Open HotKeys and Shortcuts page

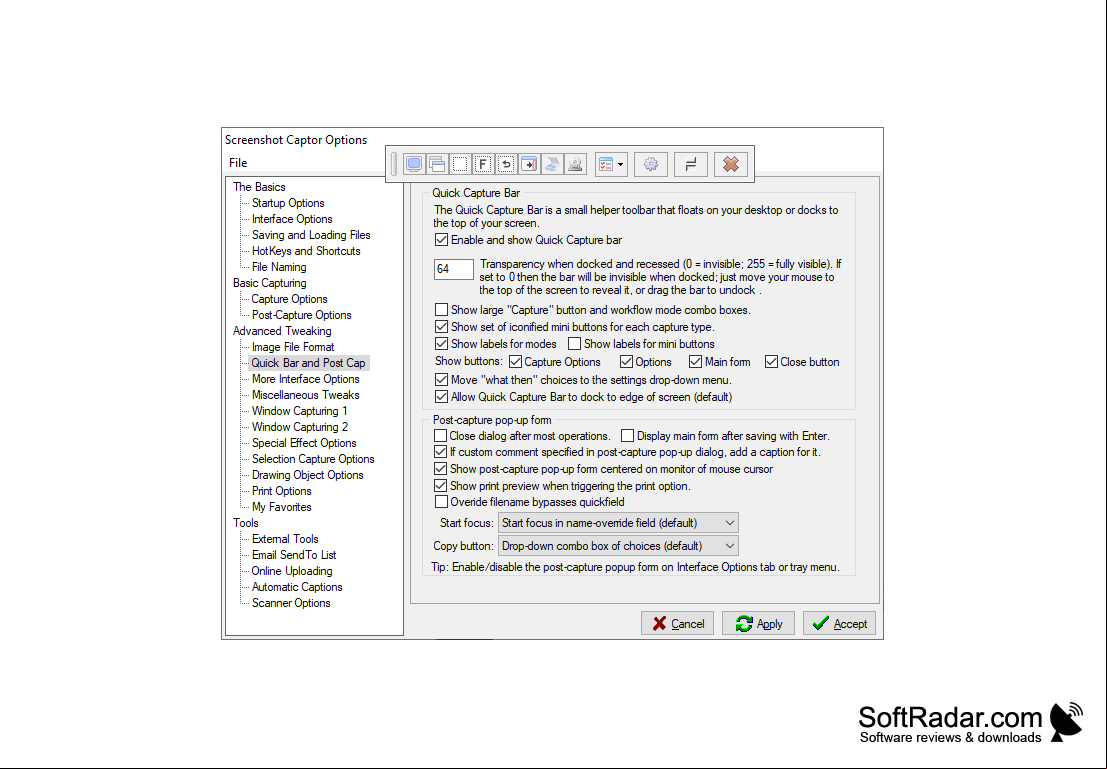point(306,251)
